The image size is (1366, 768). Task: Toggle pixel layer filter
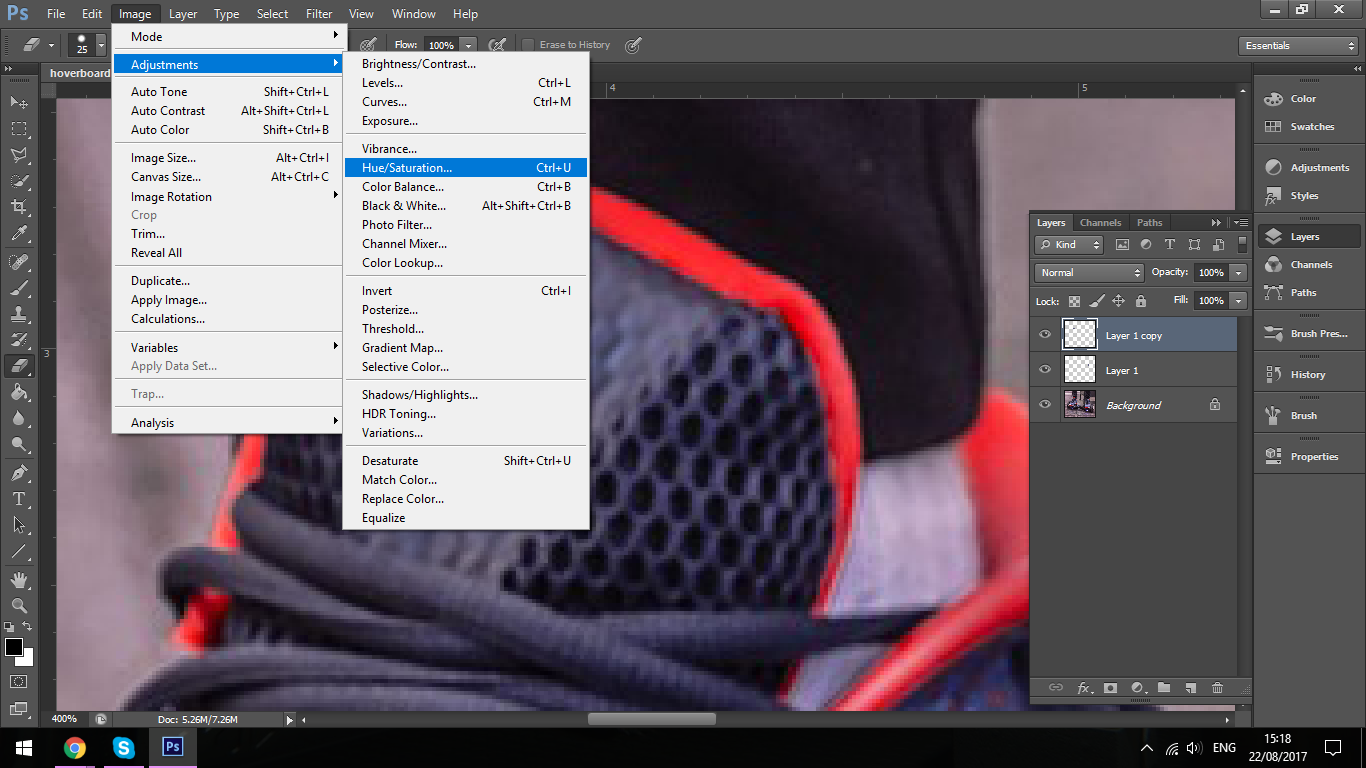[x=1122, y=245]
